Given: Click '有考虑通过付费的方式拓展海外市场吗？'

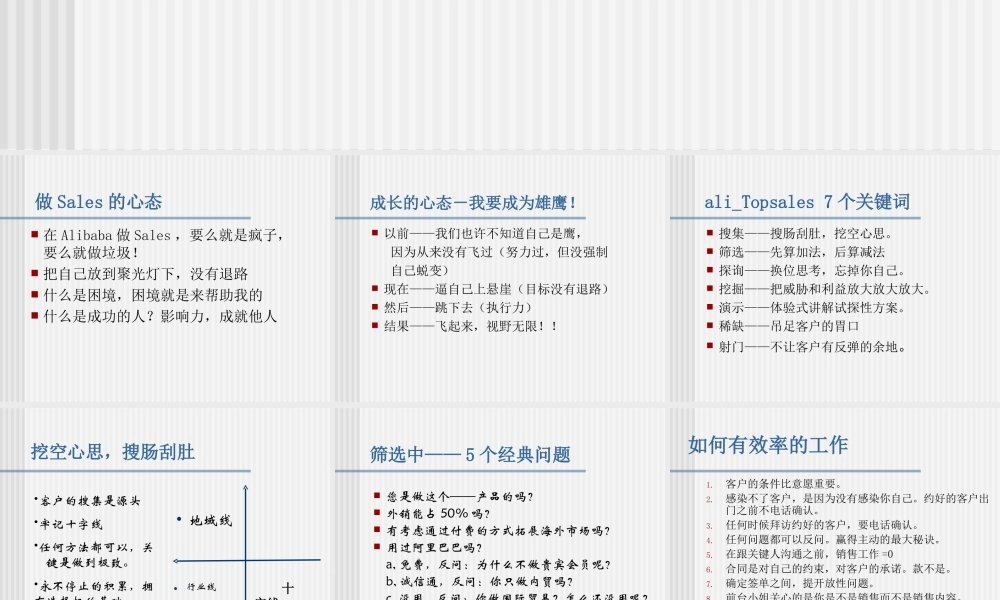Looking at the screenshot, I should (x=498, y=530).
